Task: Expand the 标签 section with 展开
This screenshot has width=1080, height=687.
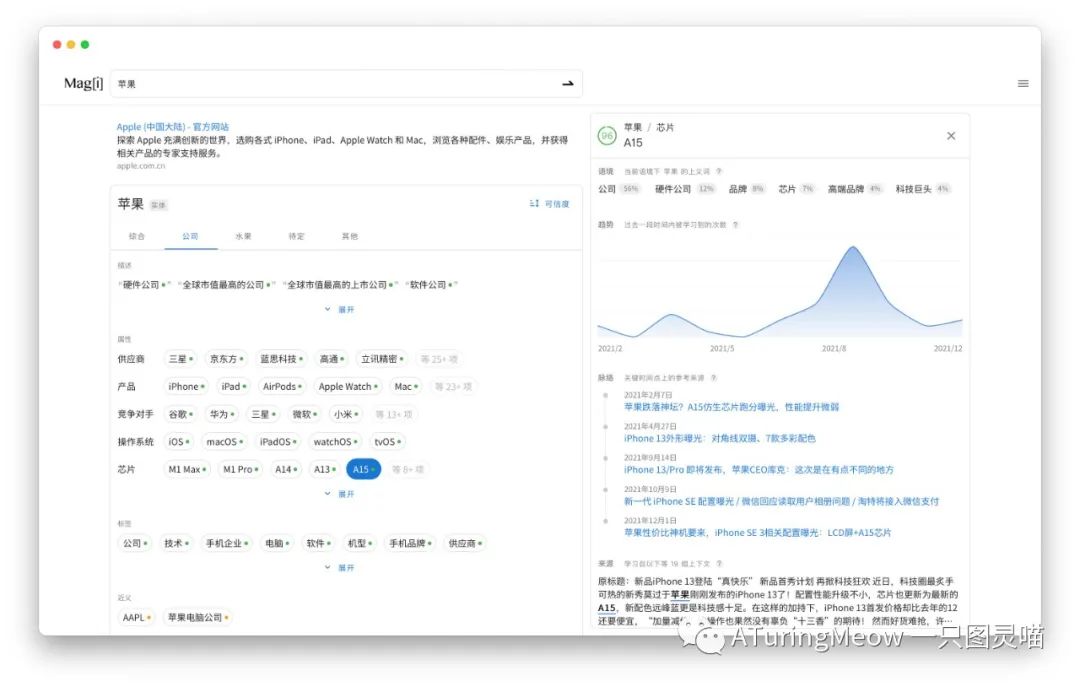Action: 340,567
